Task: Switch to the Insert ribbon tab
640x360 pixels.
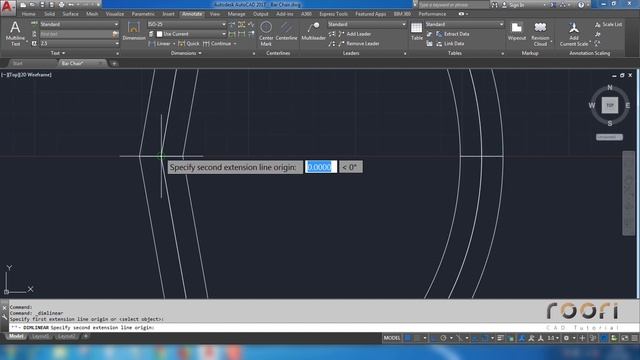Action: [168, 14]
